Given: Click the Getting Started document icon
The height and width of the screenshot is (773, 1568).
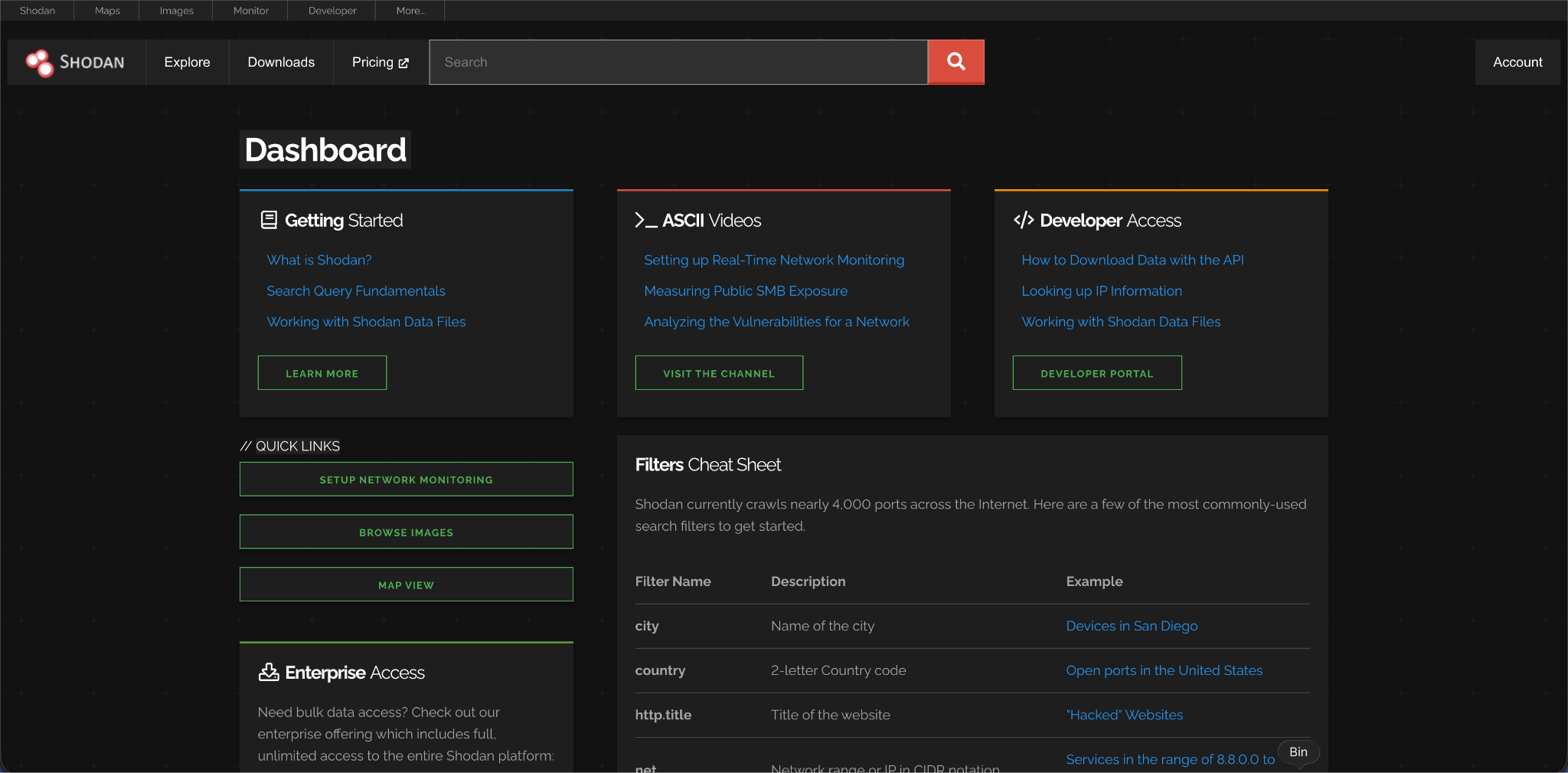Looking at the screenshot, I should point(269,220).
